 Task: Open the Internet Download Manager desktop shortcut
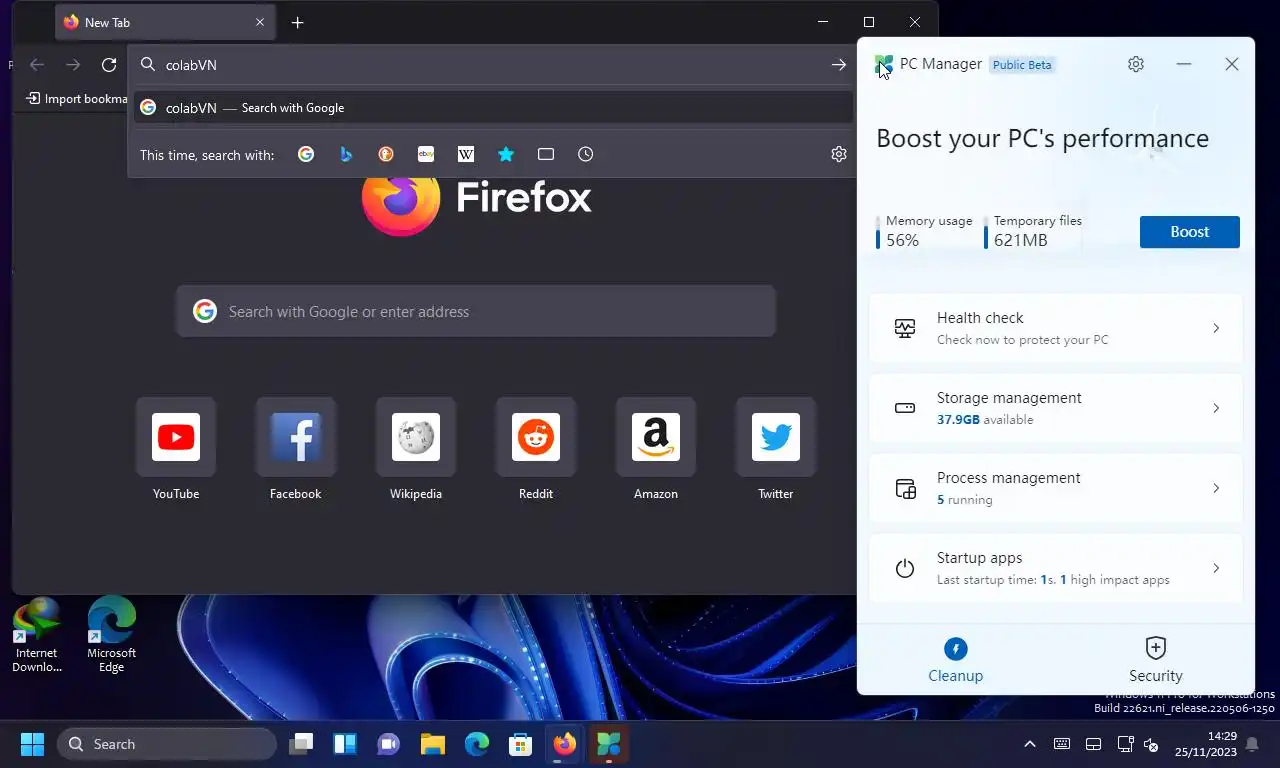pos(37,636)
